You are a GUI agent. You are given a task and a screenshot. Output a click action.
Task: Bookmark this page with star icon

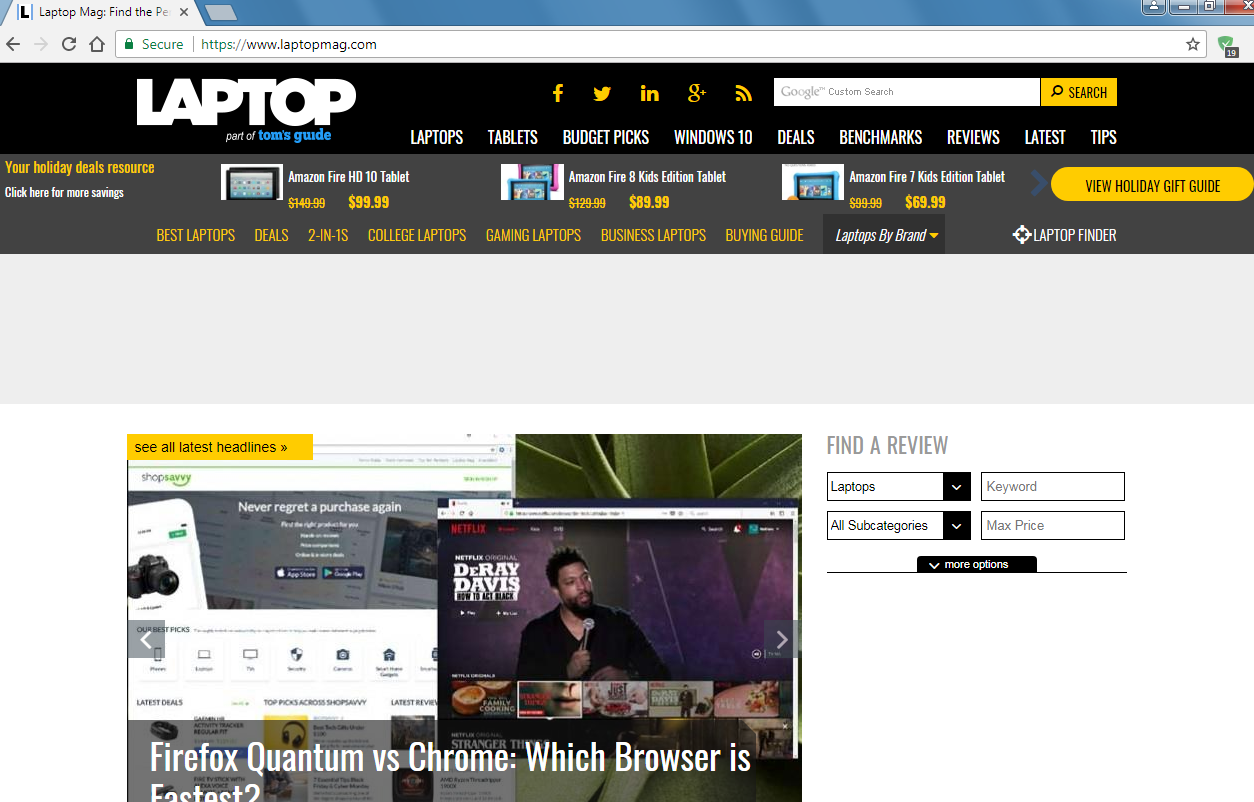pos(1193,44)
